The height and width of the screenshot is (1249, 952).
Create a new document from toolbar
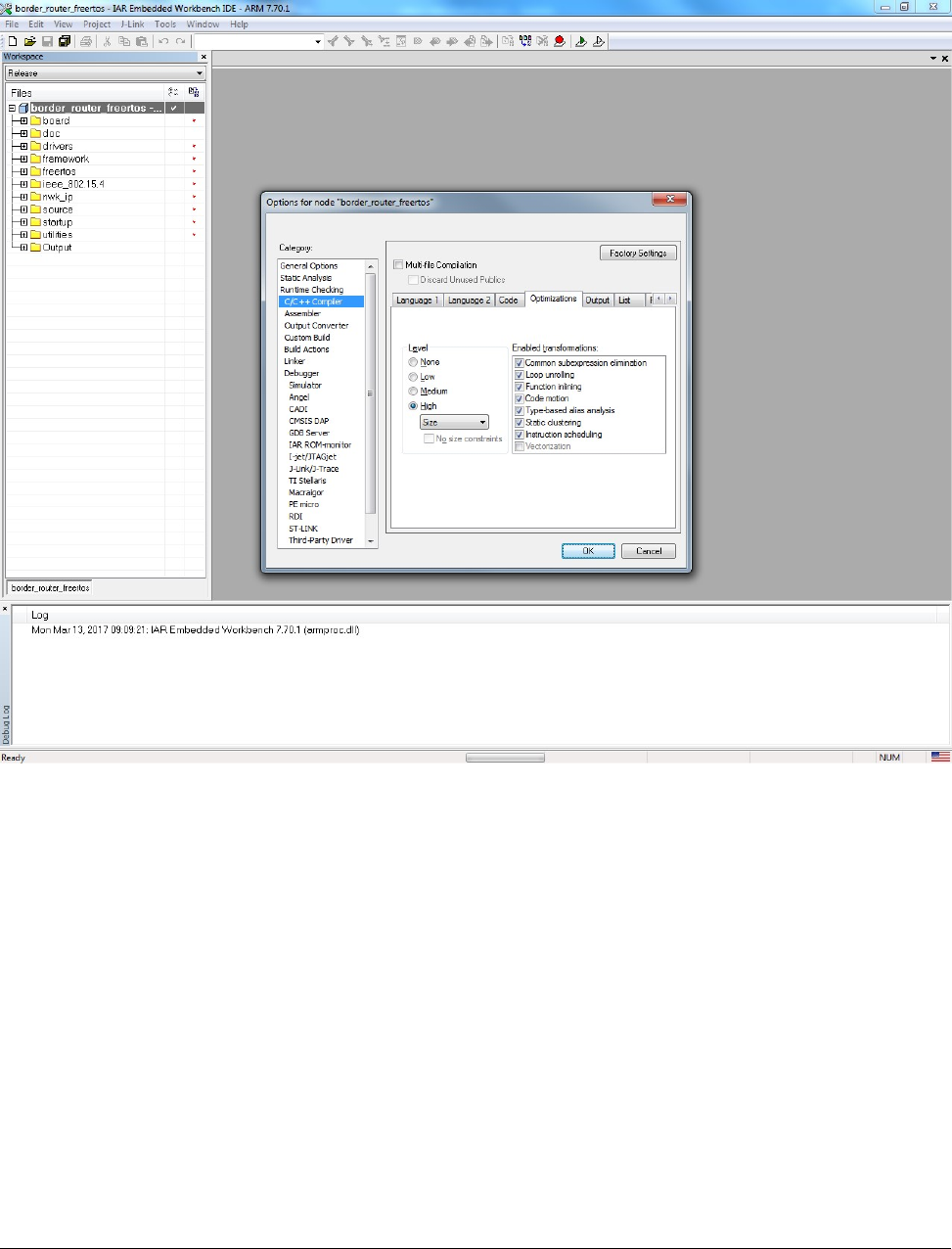coord(13,41)
